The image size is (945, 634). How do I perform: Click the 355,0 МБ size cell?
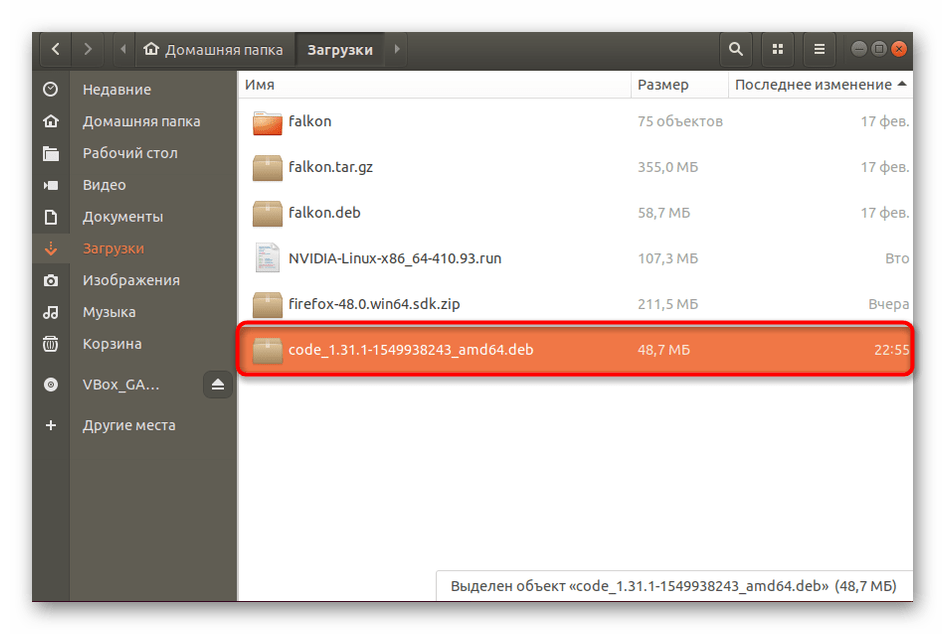[668, 167]
